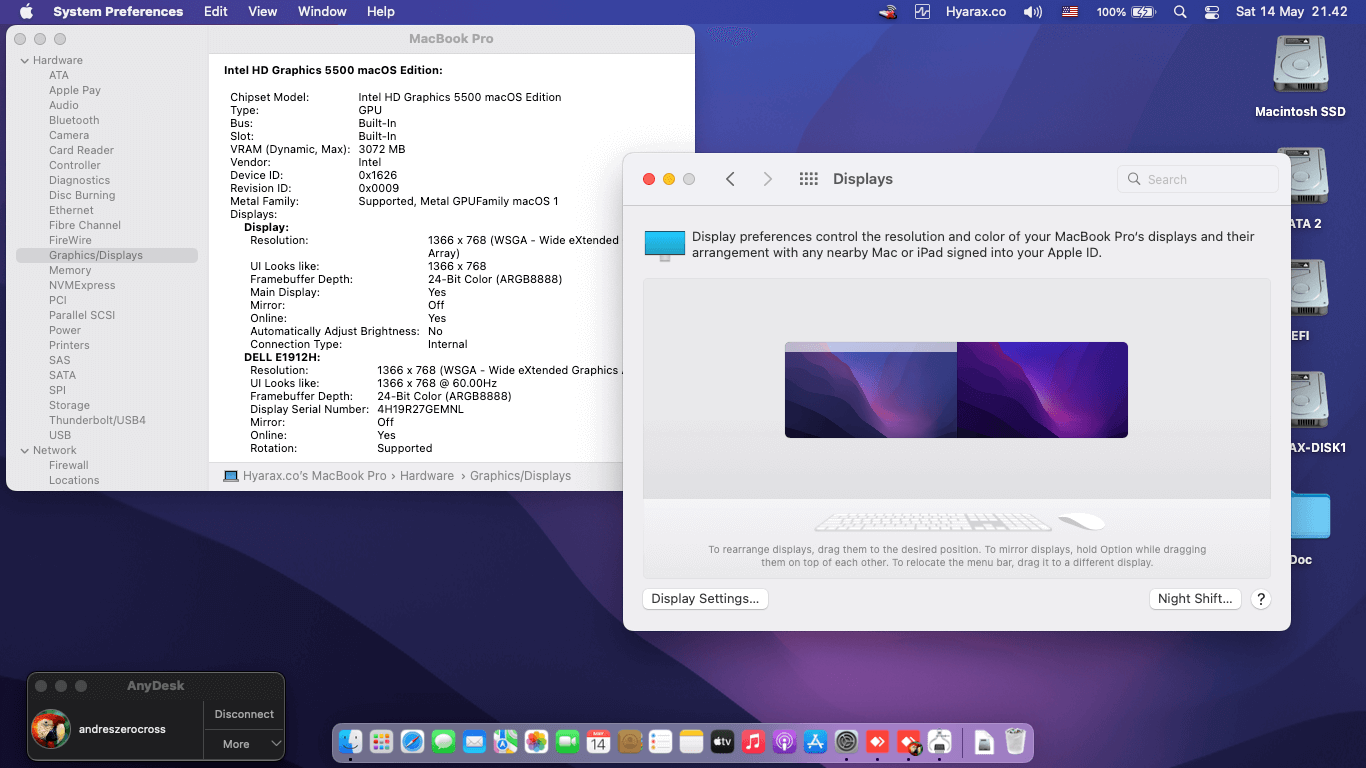Show all preferences with the grid icon
This screenshot has width=1366, height=768.
pos(809,179)
